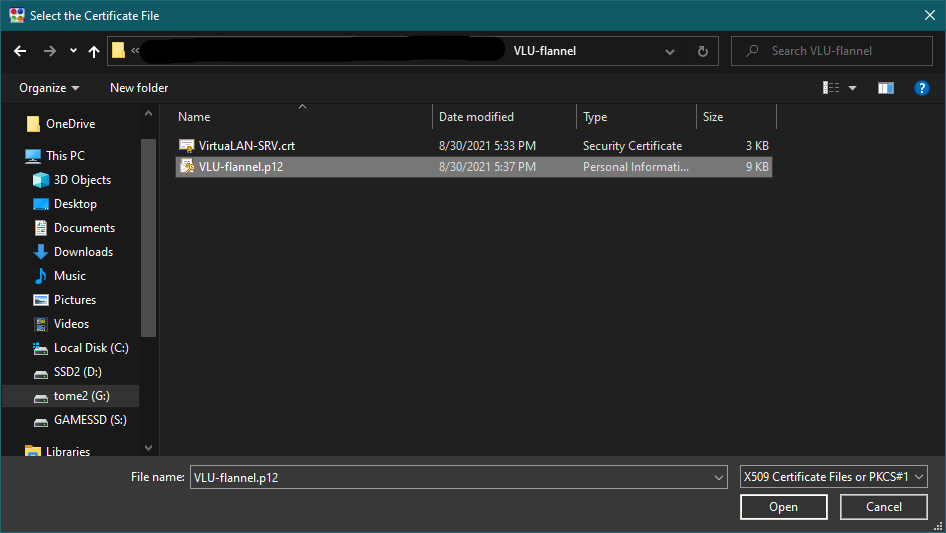The height and width of the screenshot is (533, 946).
Task: Expand the recent locations dropdown arrow
Action: (73, 51)
